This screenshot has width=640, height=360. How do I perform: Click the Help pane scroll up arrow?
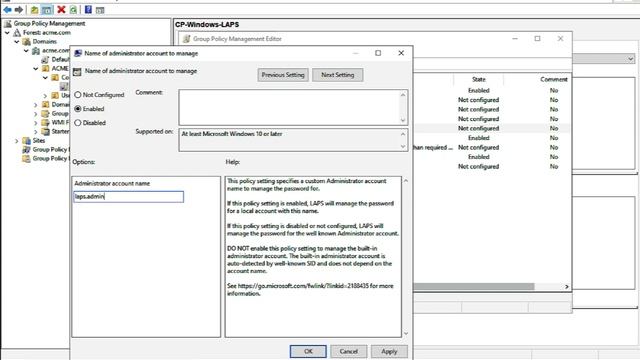406,181
